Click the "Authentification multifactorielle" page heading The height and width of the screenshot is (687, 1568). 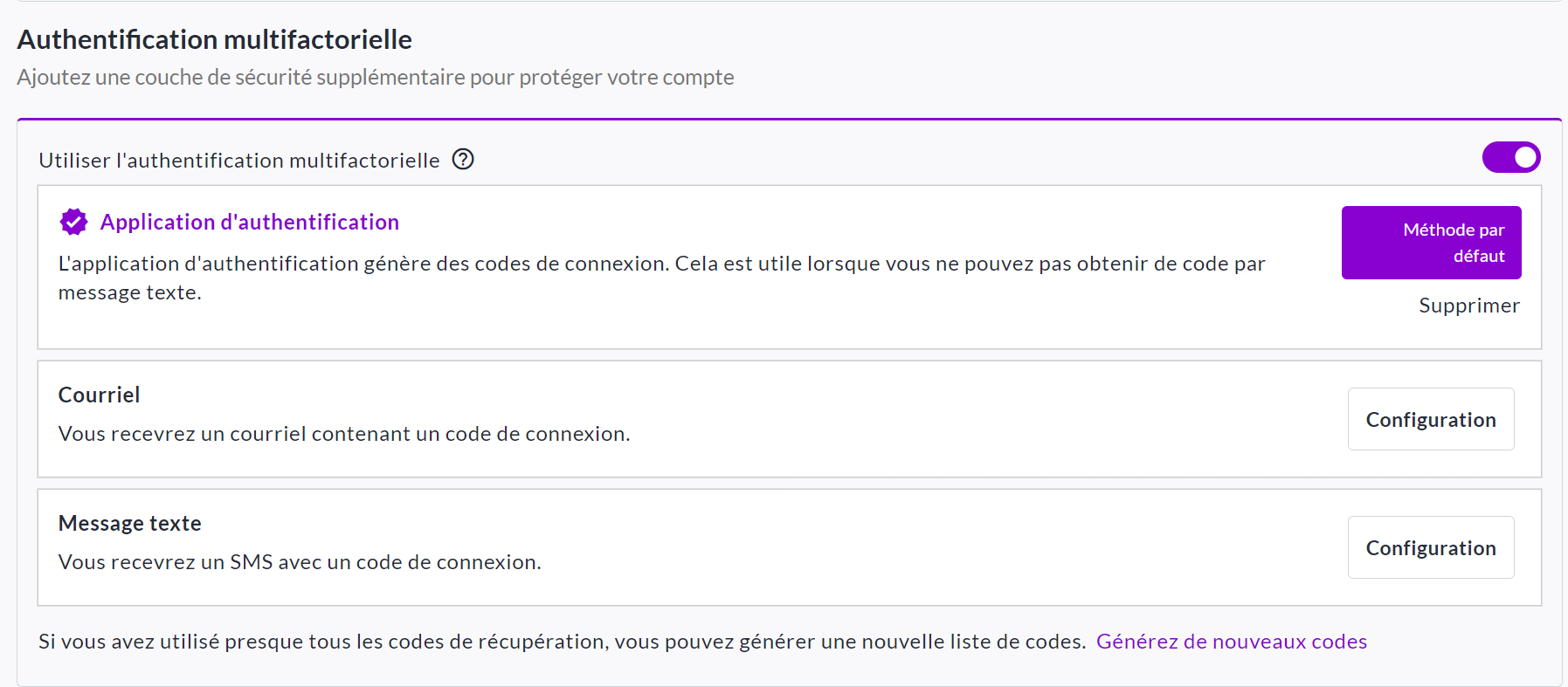(215, 39)
